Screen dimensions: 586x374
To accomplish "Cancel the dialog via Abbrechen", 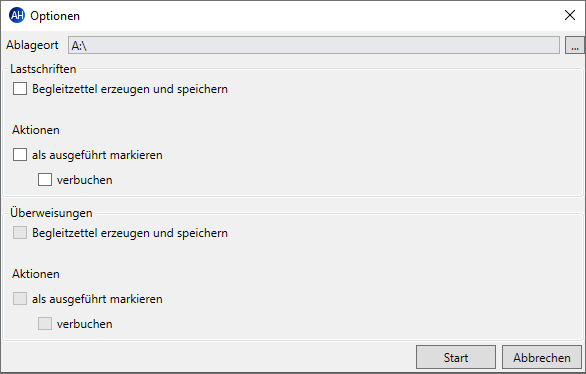I will click(x=542, y=357).
